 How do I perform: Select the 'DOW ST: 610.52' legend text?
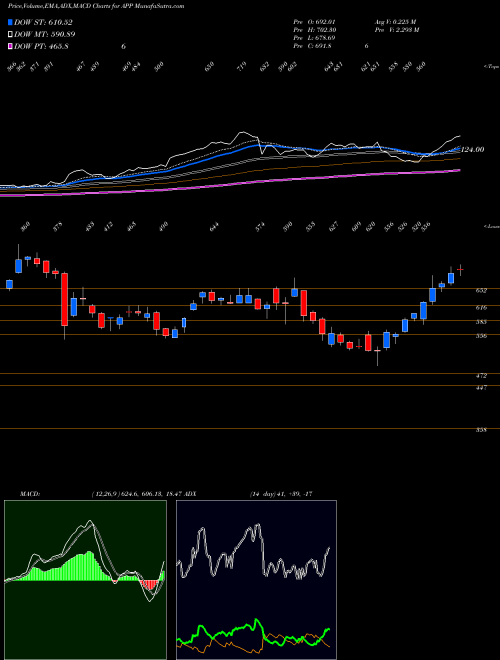tap(43, 22)
